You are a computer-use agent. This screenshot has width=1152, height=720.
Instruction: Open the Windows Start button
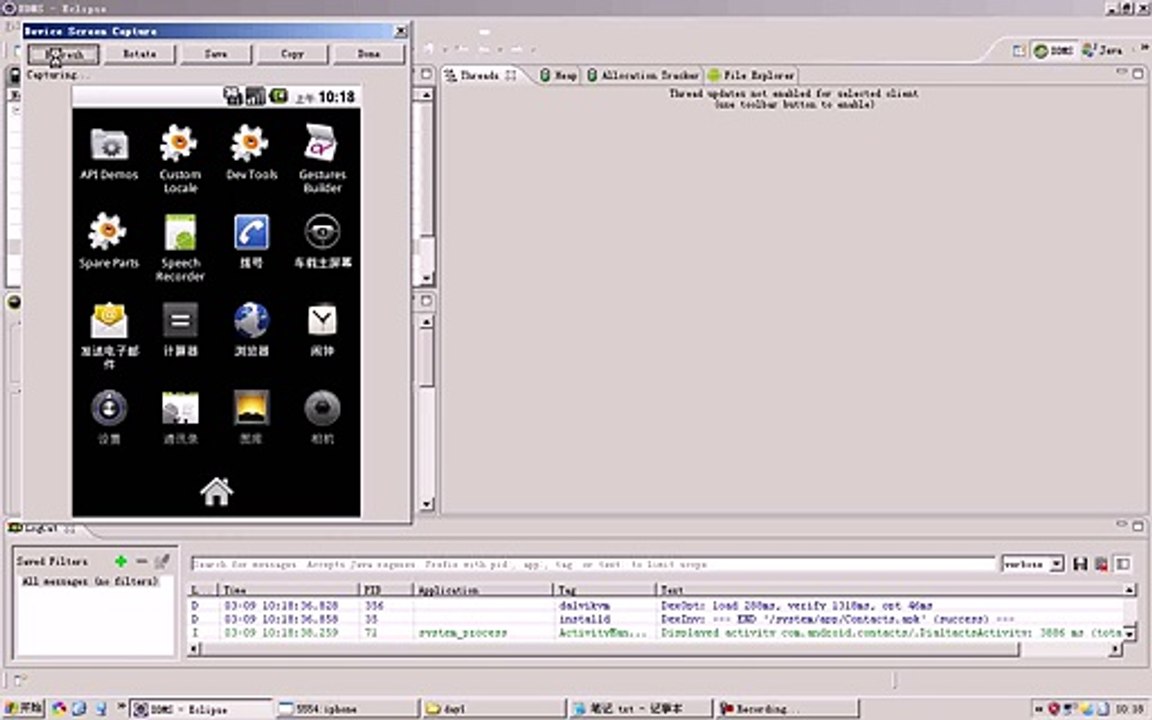click(x=24, y=708)
